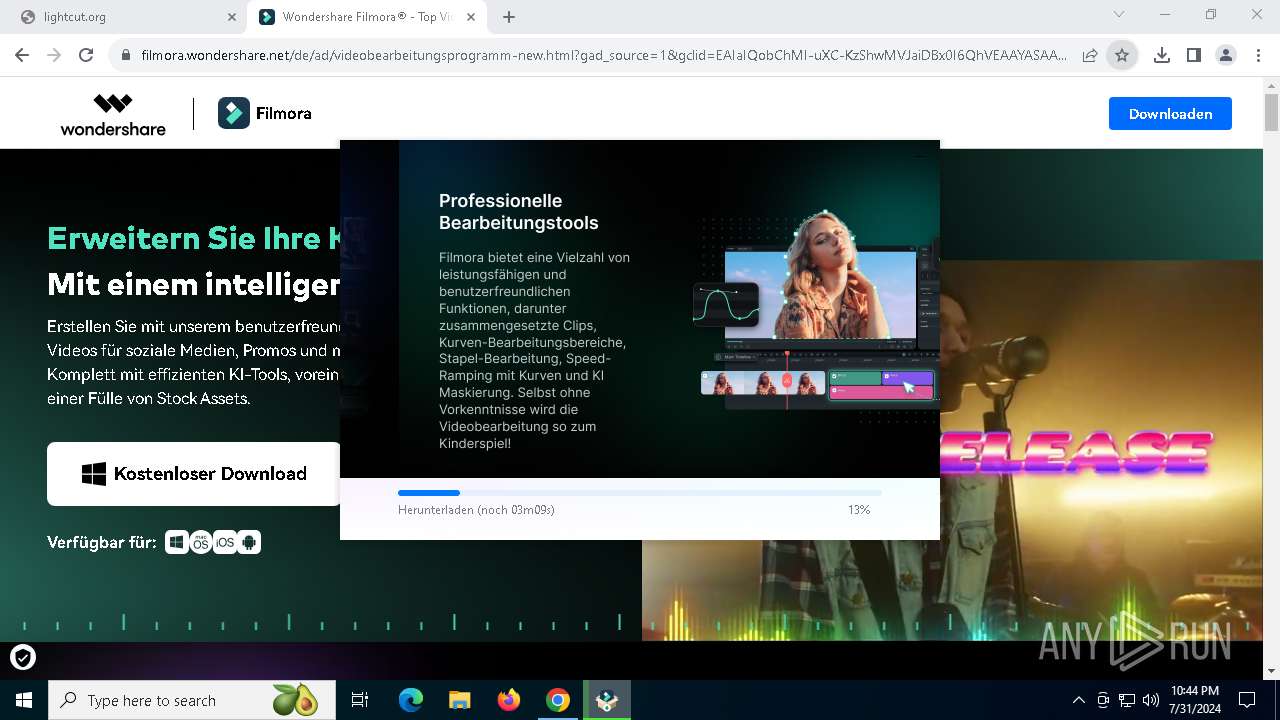
Task: Select the Android platform icon
Action: [x=249, y=542]
